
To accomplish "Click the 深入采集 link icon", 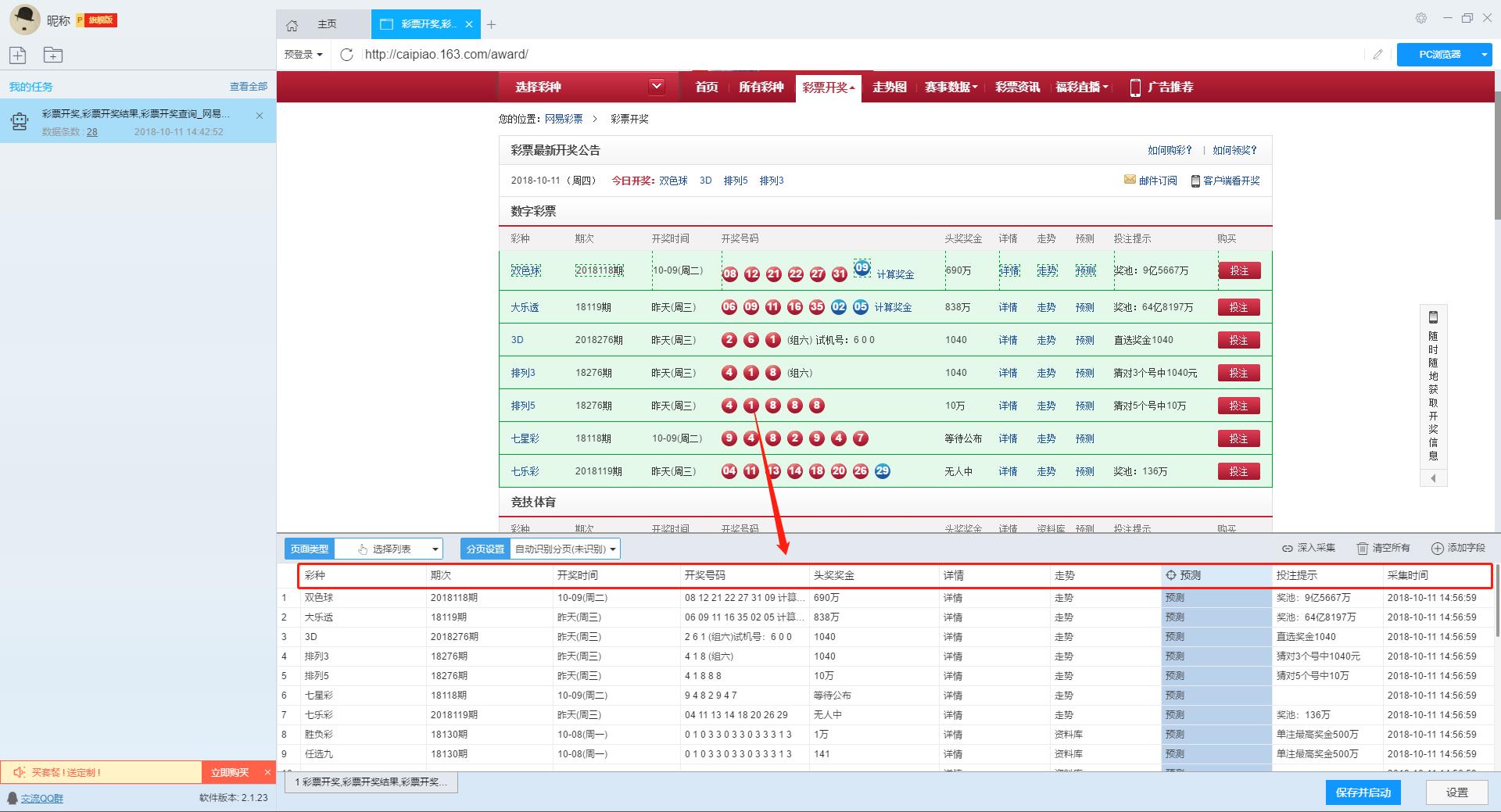I will pyautogui.click(x=1288, y=549).
